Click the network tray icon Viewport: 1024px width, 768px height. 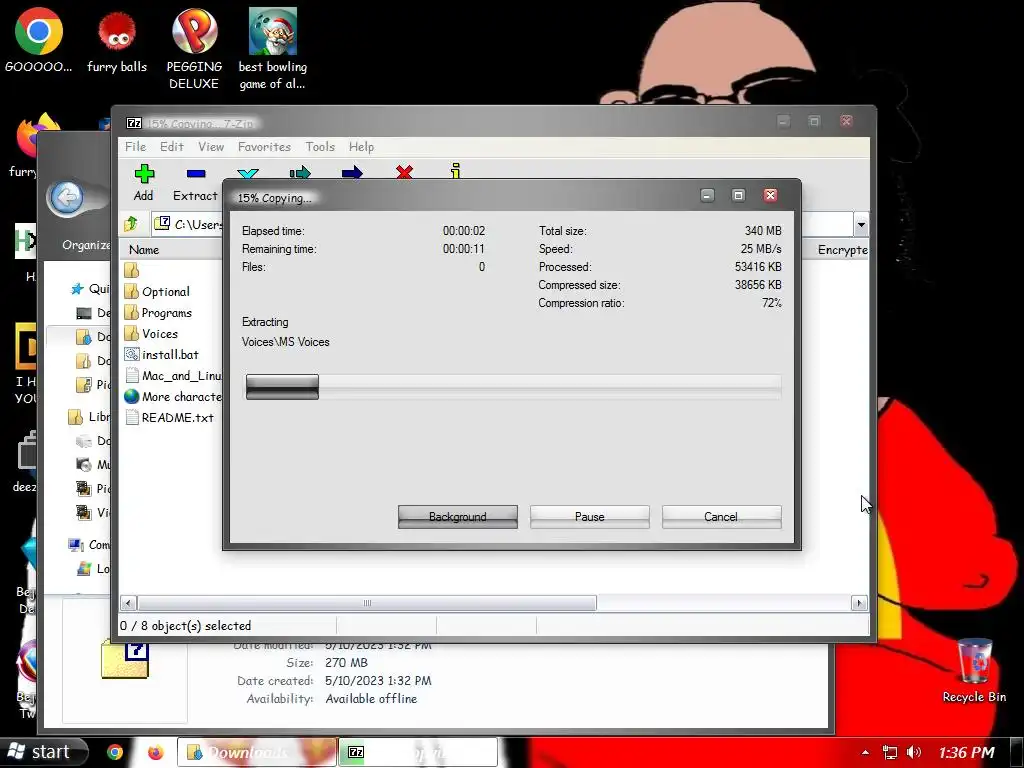pyautogui.click(x=889, y=752)
